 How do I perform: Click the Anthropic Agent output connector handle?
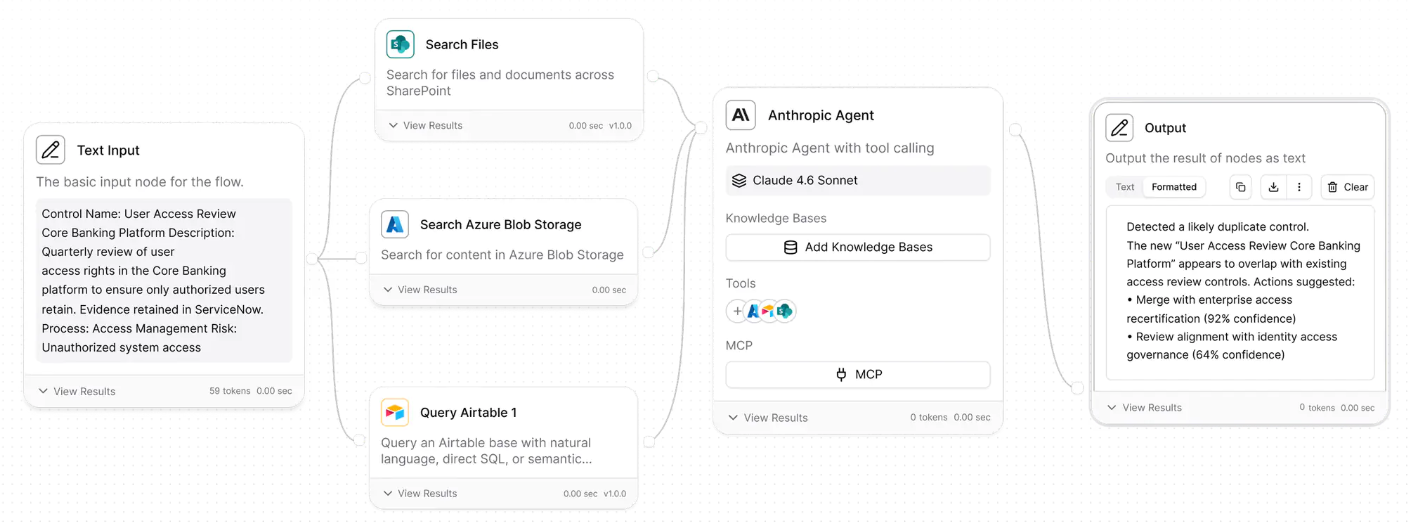point(1014,129)
